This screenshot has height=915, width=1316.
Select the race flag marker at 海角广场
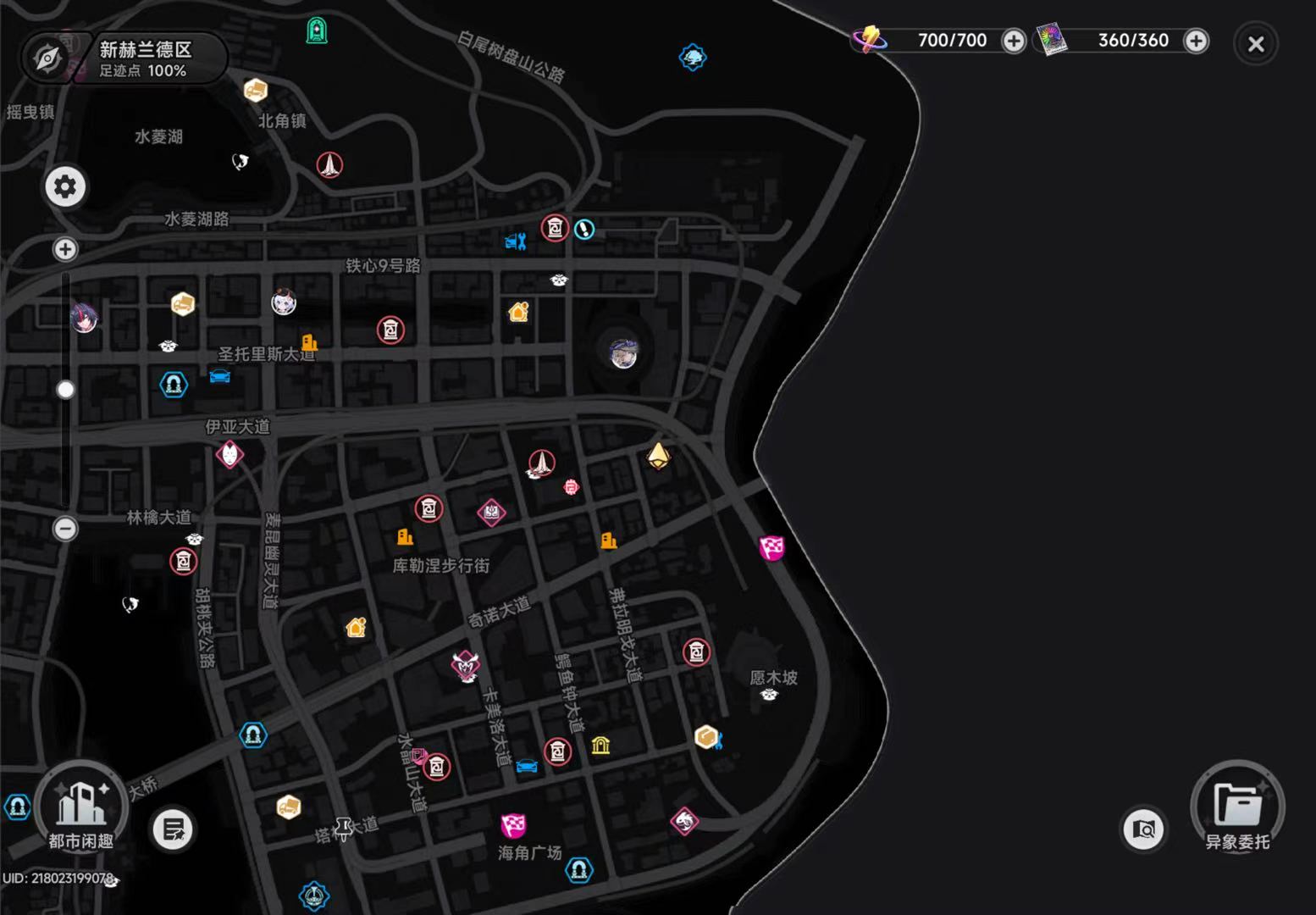point(512,824)
